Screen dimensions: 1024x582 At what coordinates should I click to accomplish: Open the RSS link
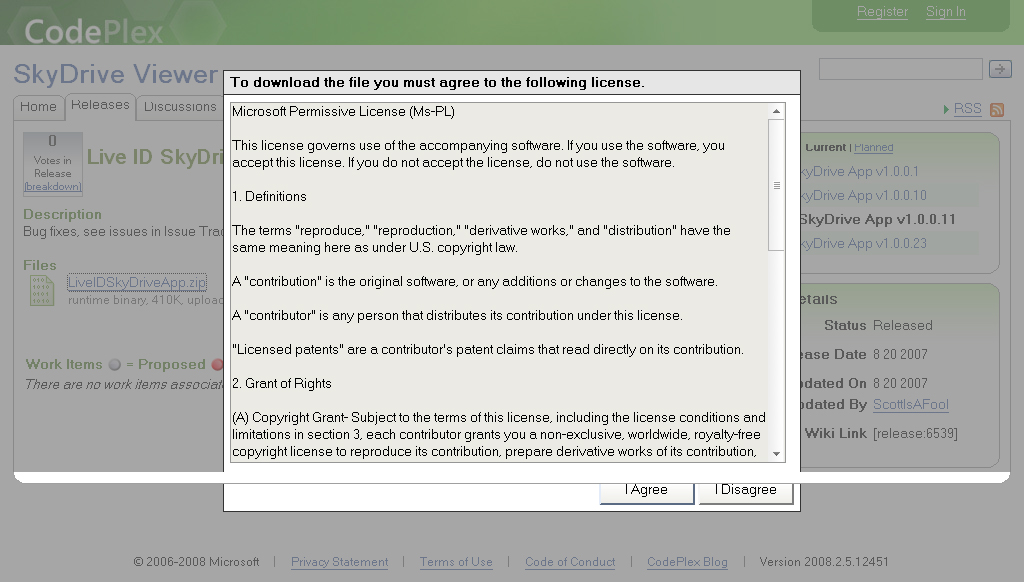[967, 108]
